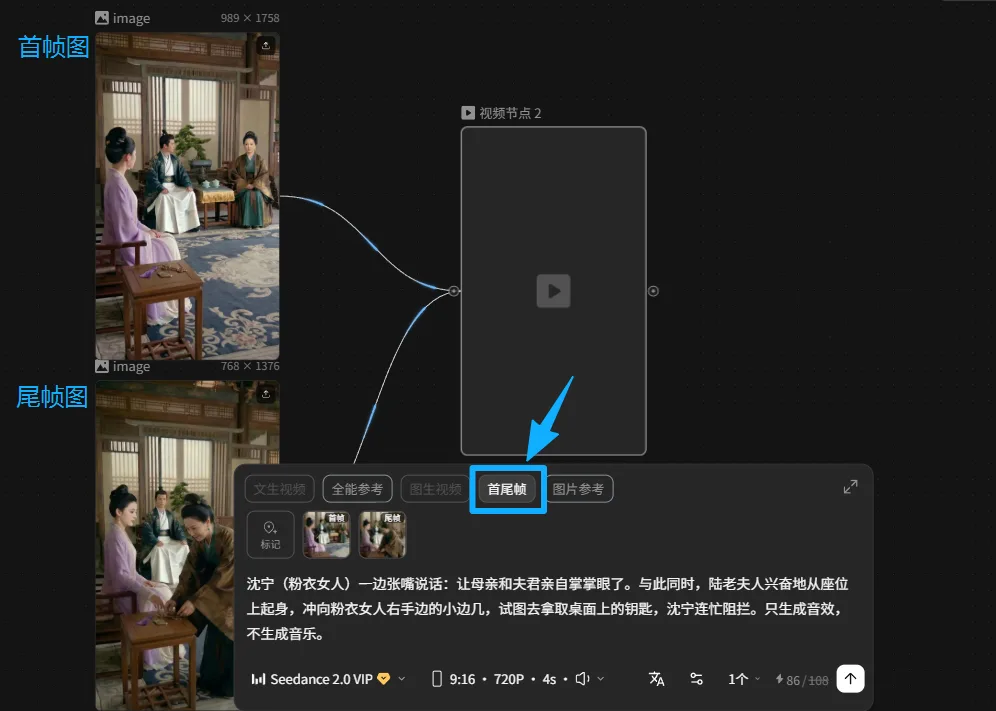Select the tail frame image node on the canvas

click(x=187, y=545)
